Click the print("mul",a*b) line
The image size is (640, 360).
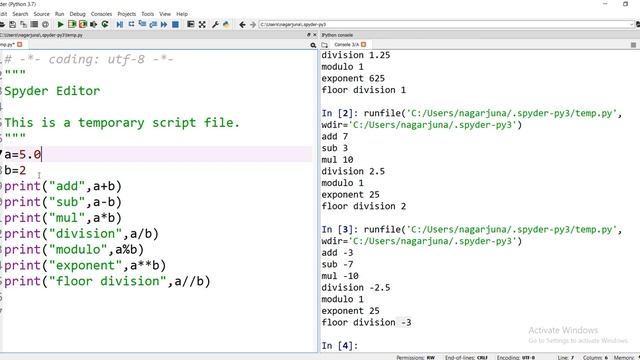(x=63, y=218)
